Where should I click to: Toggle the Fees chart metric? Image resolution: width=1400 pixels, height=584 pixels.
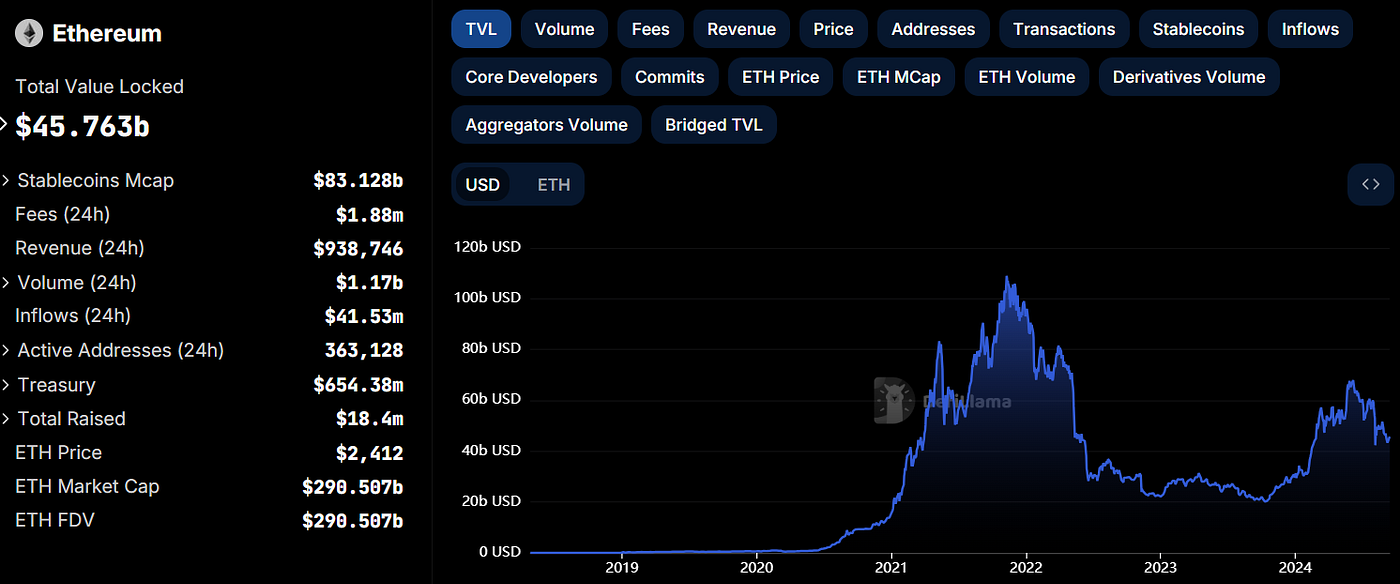coord(650,29)
